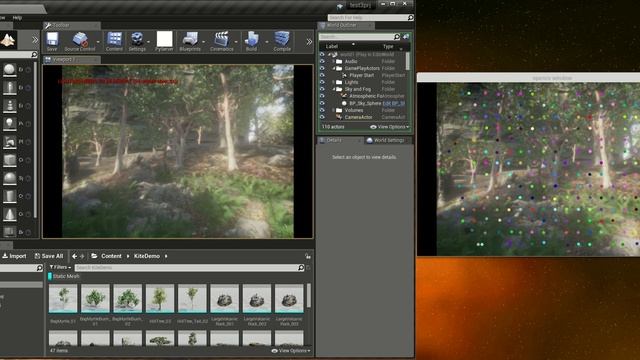Viewport: 640px width, 360px height.
Task: Open the Build options dropdown arrow
Action: tap(267, 42)
